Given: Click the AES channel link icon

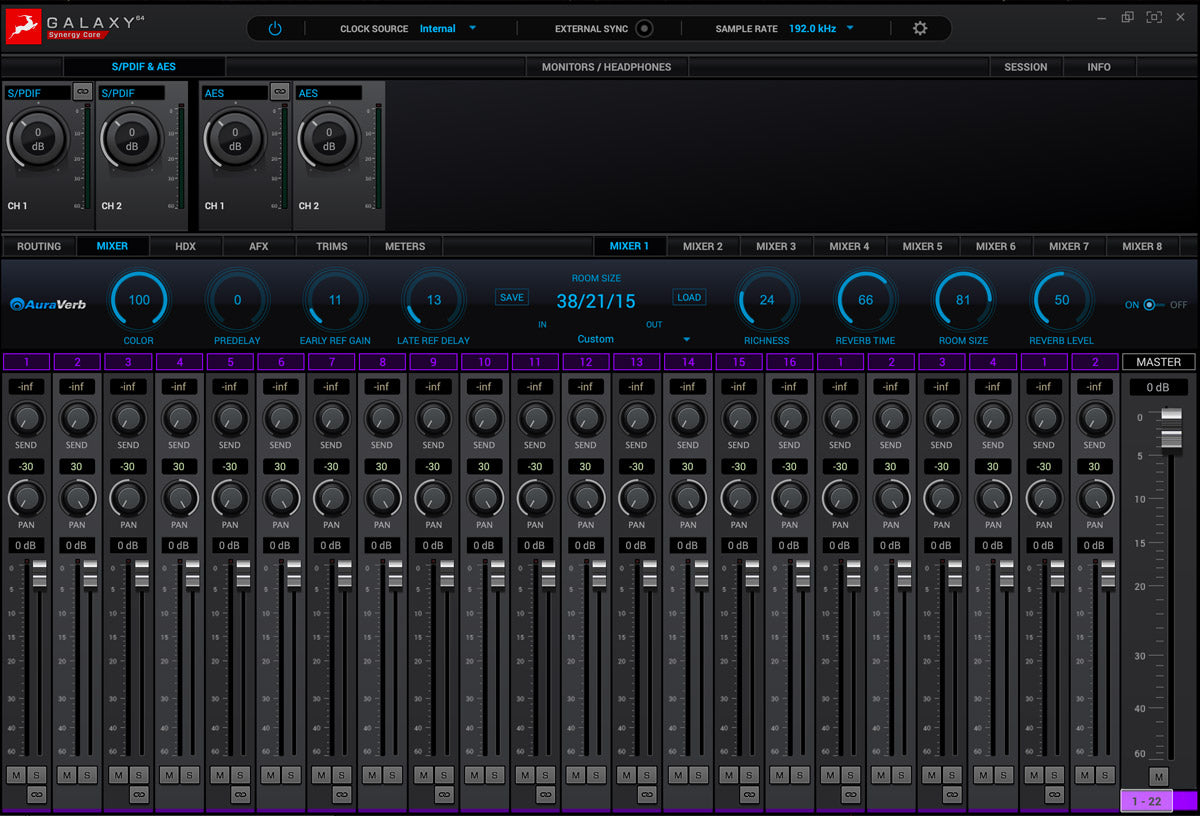Looking at the screenshot, I should click(279, 91).
